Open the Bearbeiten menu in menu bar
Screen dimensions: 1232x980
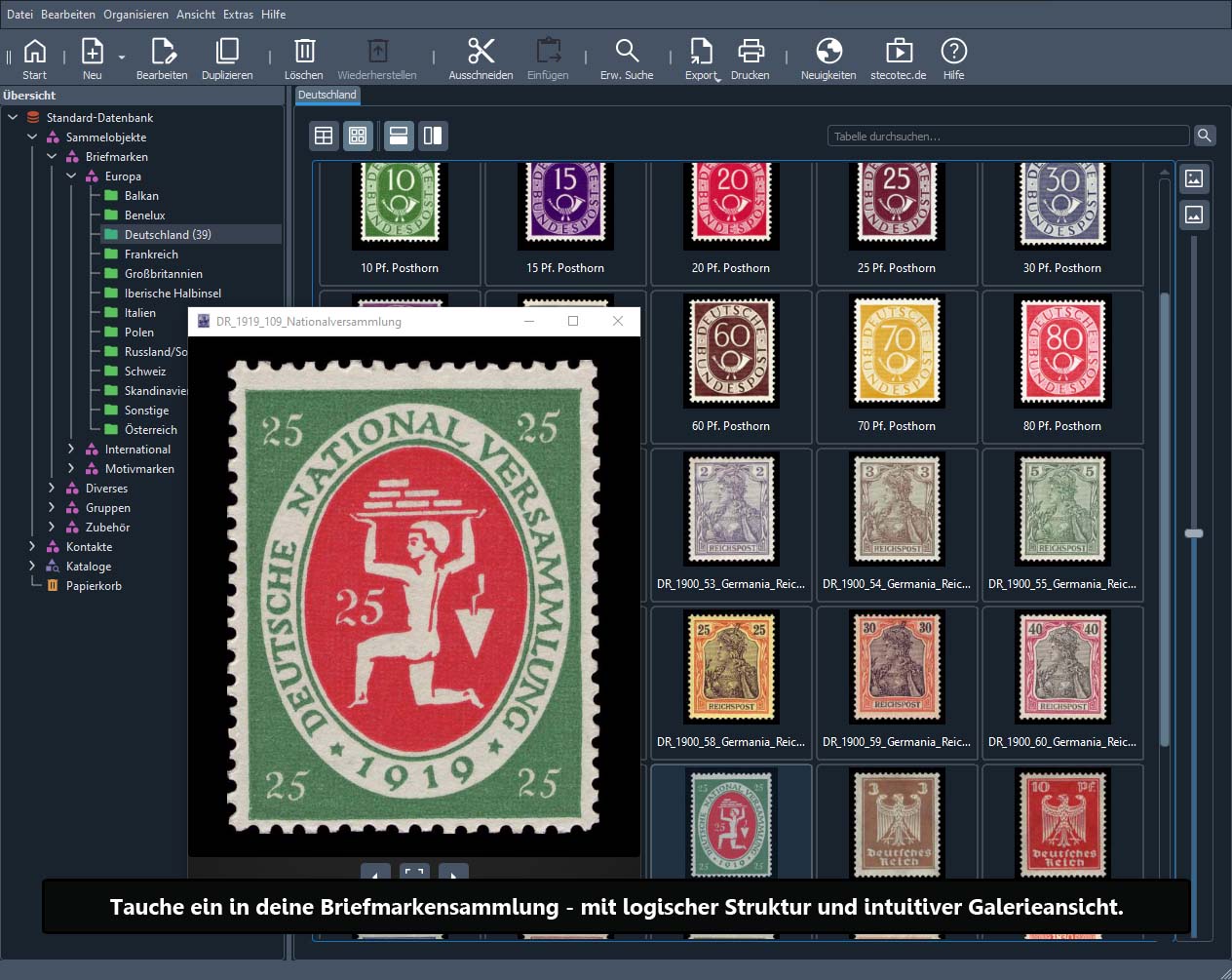point(68,15)
